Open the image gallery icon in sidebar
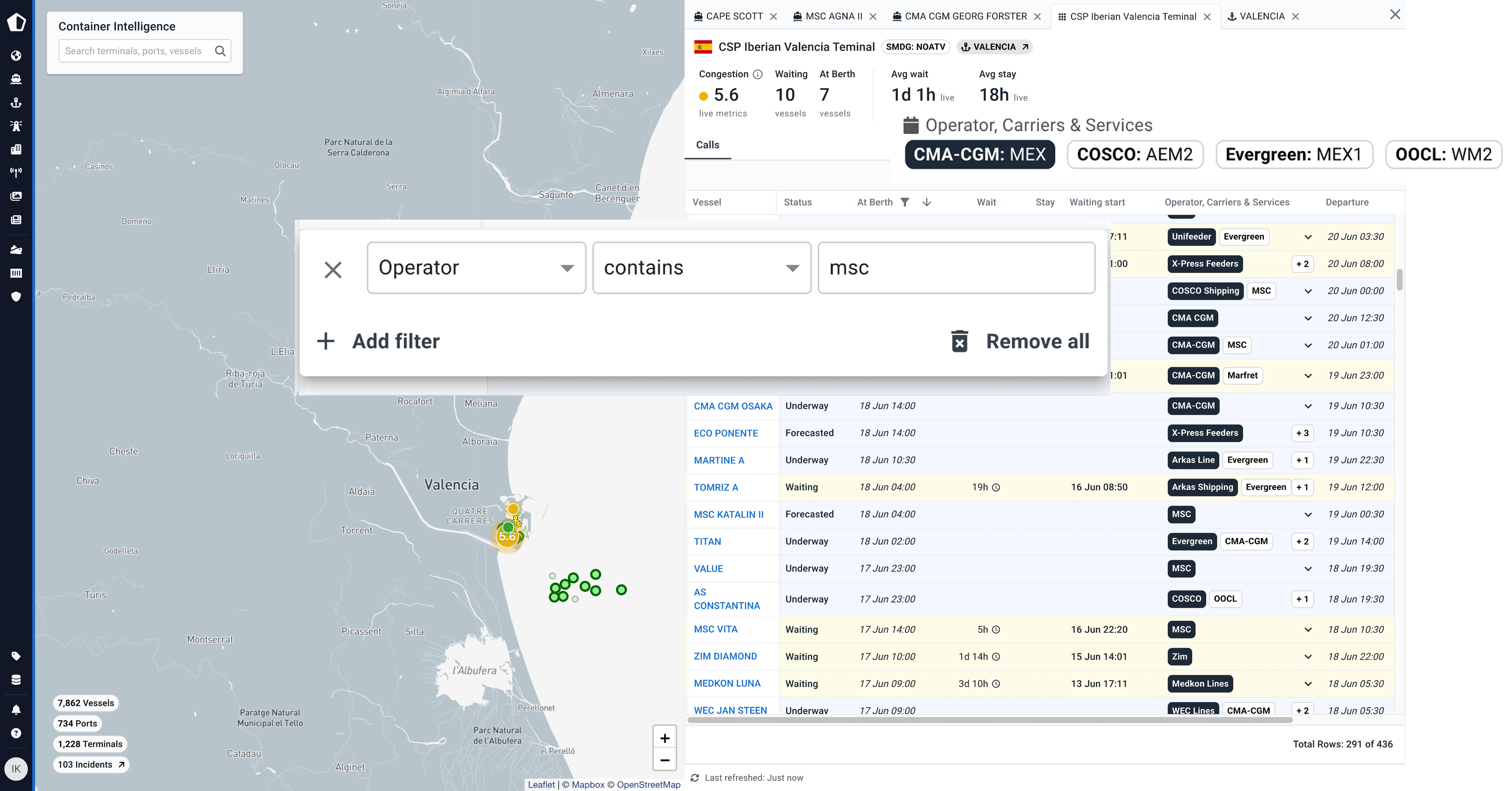This screenshot has width=1512, height=791. click(x=16, y=196)
